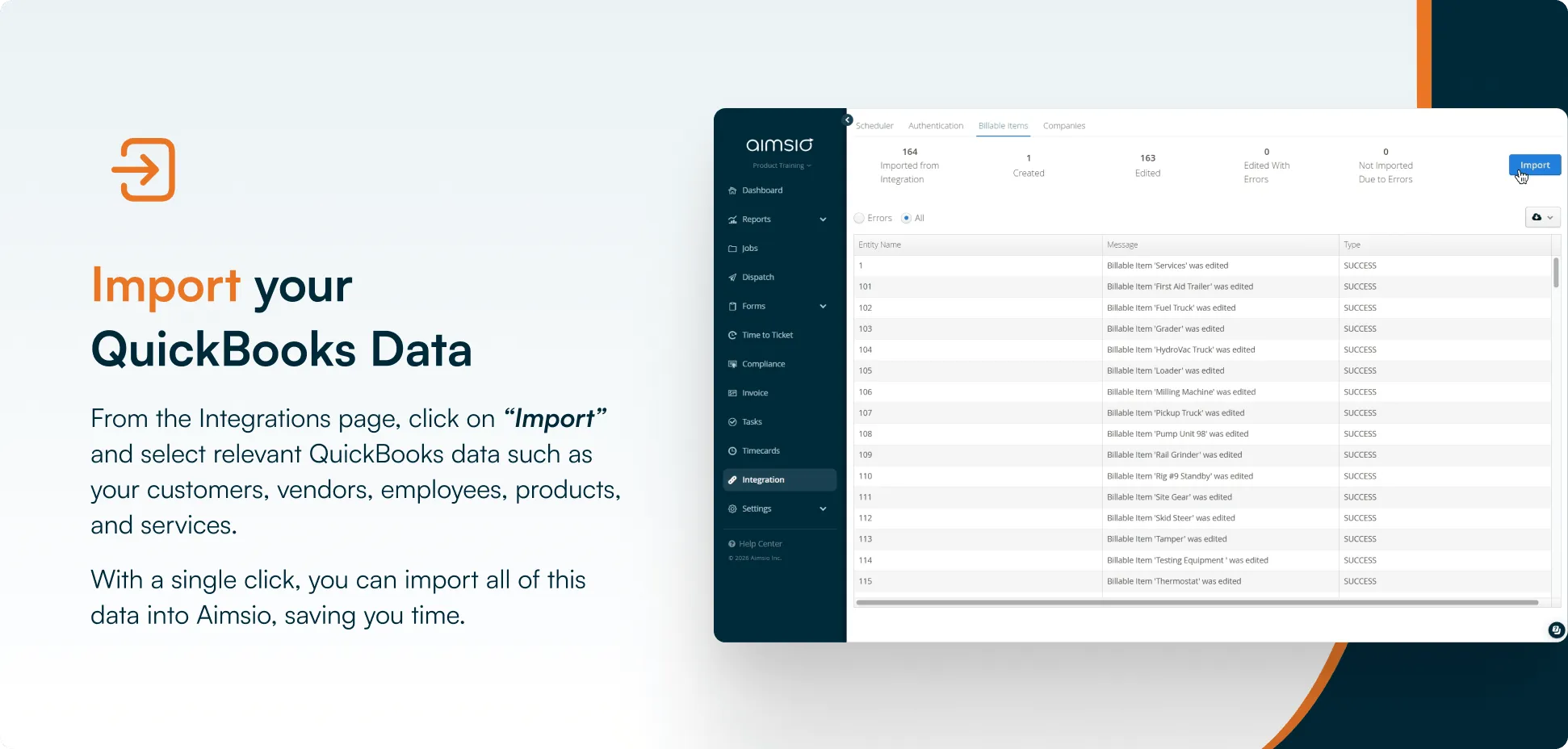The width and height of the screenshot is (1568, 749).
Task: Click the Reports chart icon
Action: (732, 220)
